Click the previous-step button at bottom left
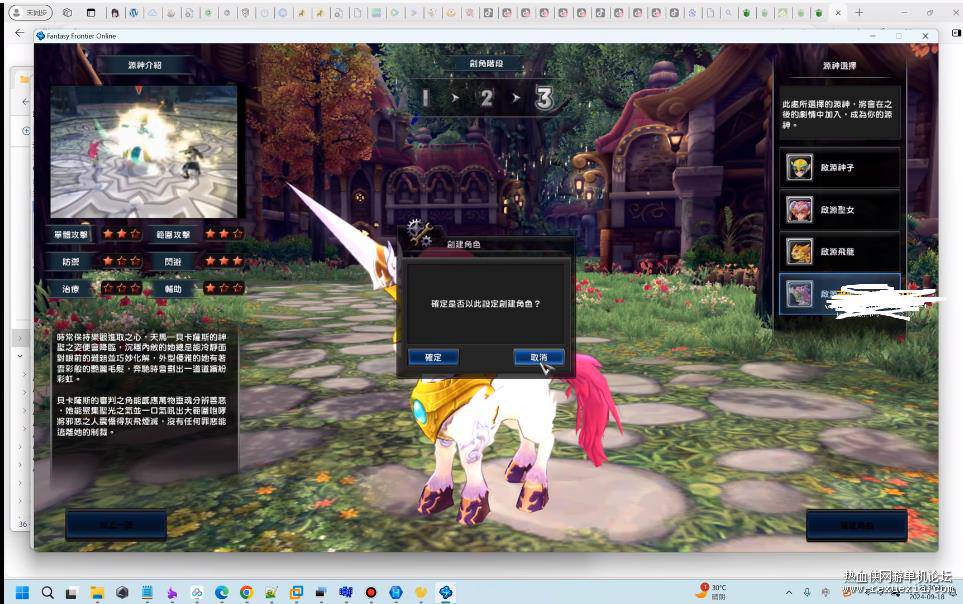The image size is (963, 604). click(x=116, y=525)
